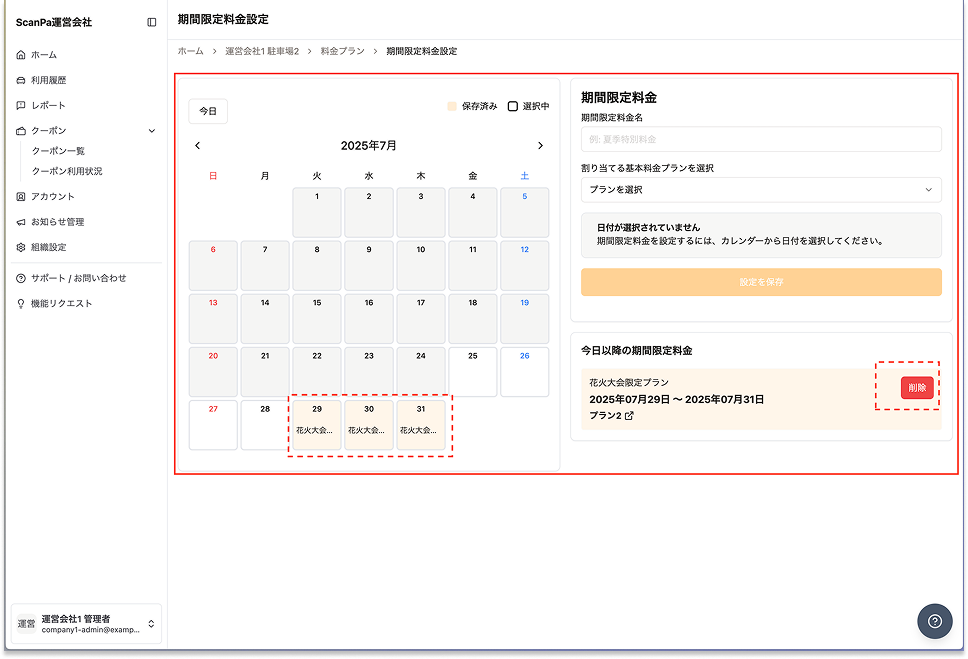968x659 pixels.
Task: Click the 料金プラン breadcrumb link
Action: (342, 51)
